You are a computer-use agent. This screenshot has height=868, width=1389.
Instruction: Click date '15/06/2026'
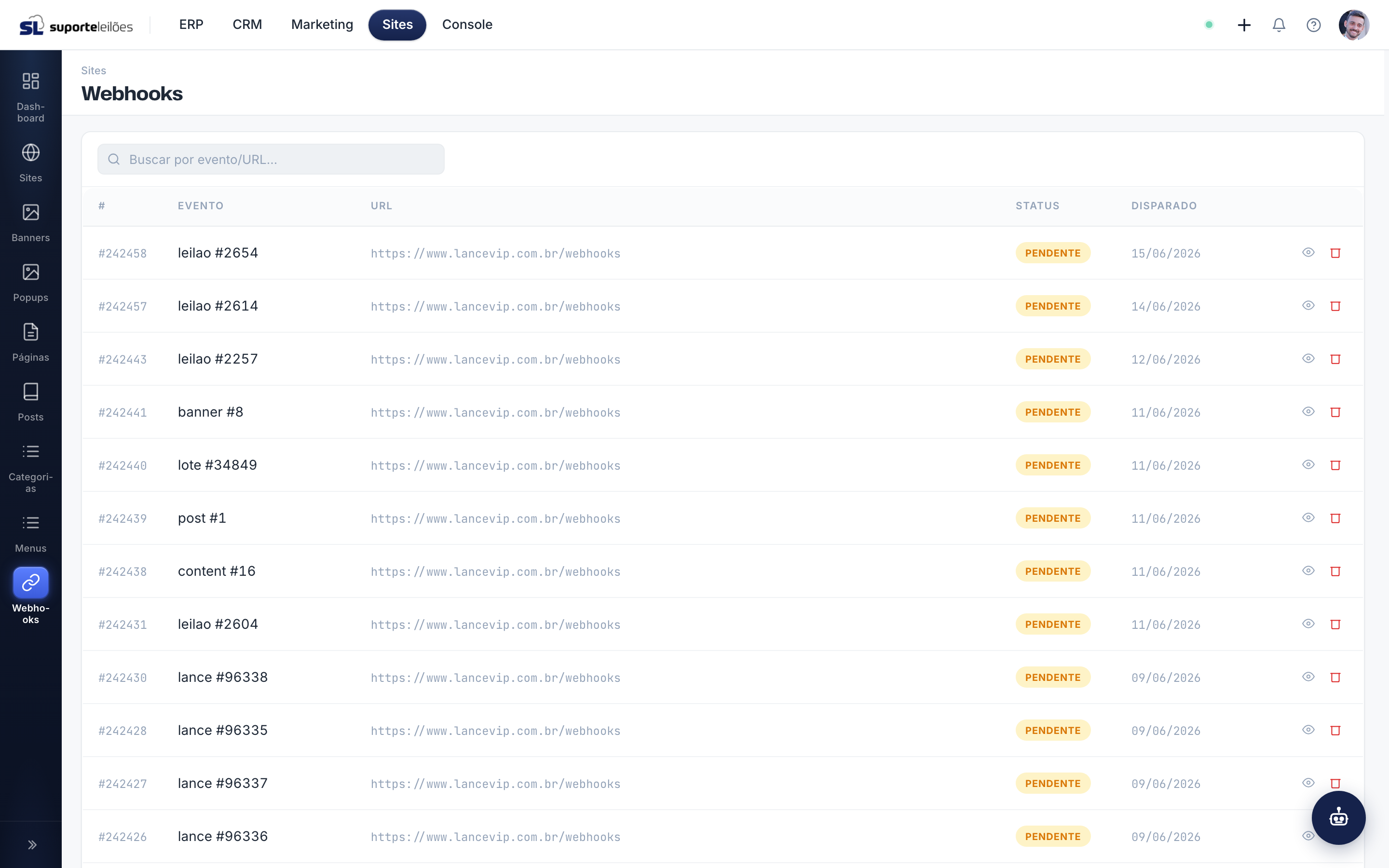click(x=1166, y=253)
